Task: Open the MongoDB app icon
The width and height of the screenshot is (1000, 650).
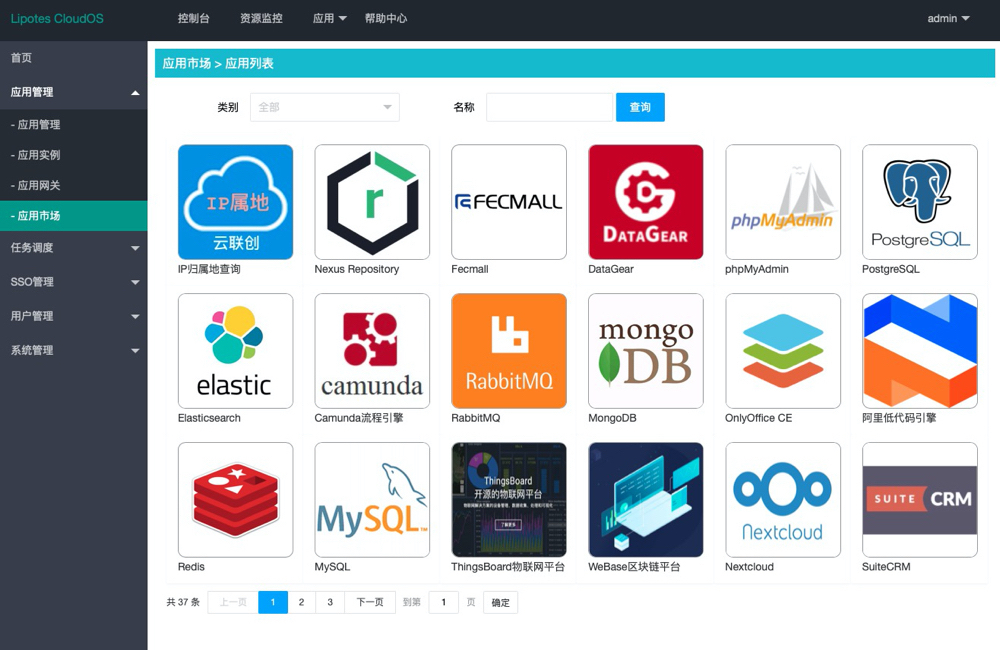Action: click(645, 351)
